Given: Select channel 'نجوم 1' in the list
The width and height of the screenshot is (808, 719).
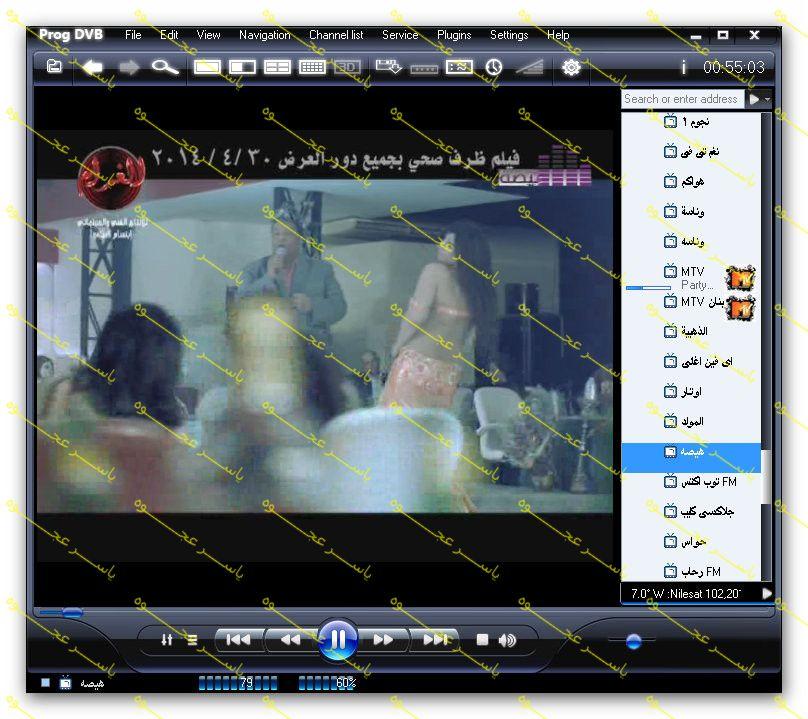Looking at the screenshot, I should [x=692, y=122].
